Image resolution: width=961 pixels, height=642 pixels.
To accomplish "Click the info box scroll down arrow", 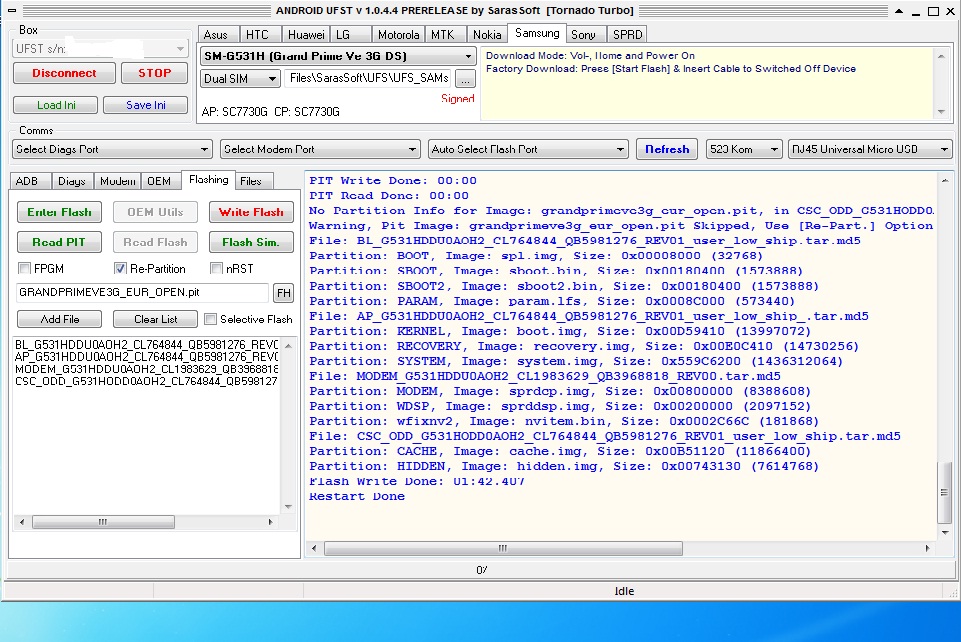I will (x=941, y=111).
